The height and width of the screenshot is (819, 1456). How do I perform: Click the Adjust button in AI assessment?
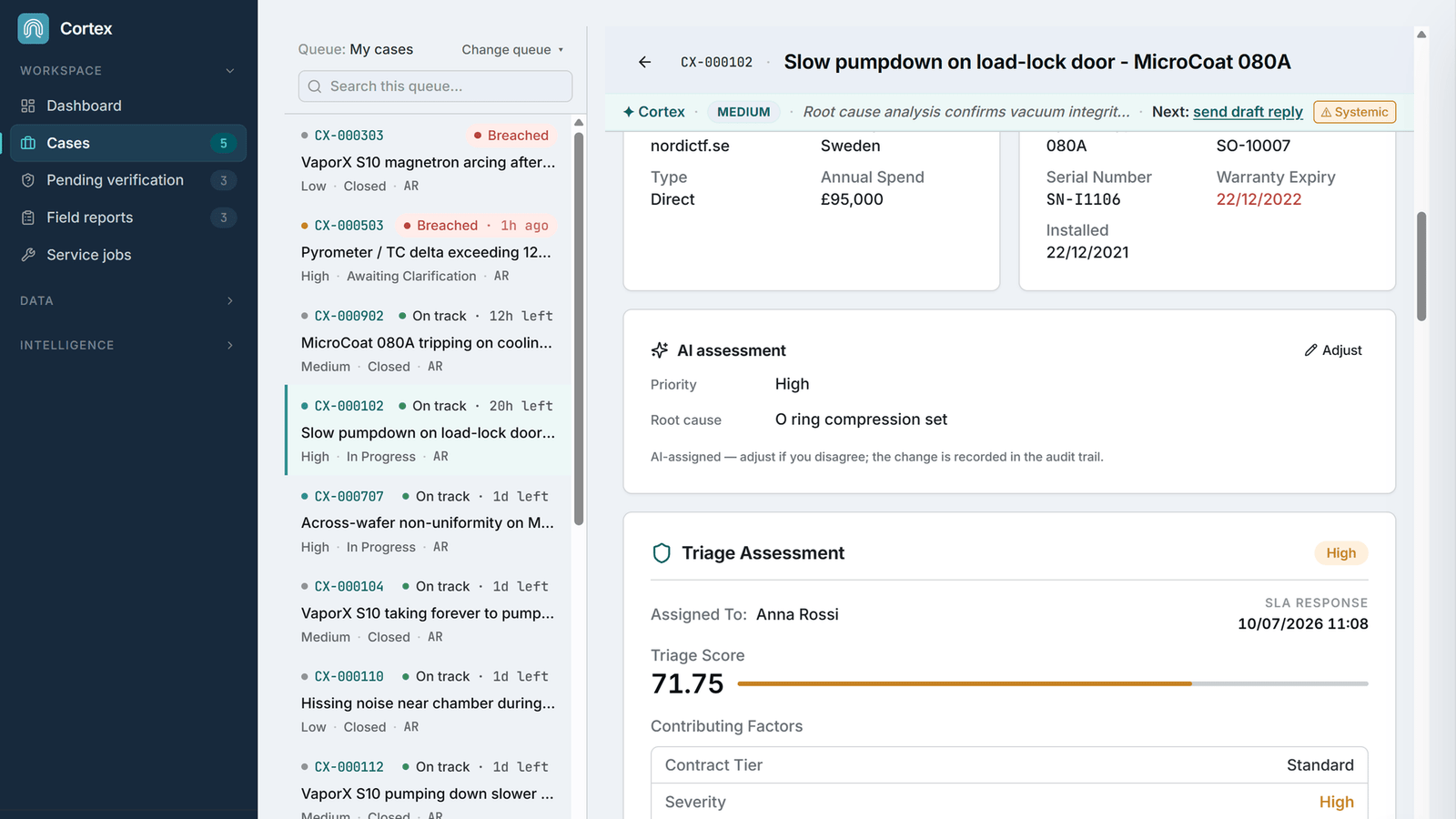tap(1333, 350)
